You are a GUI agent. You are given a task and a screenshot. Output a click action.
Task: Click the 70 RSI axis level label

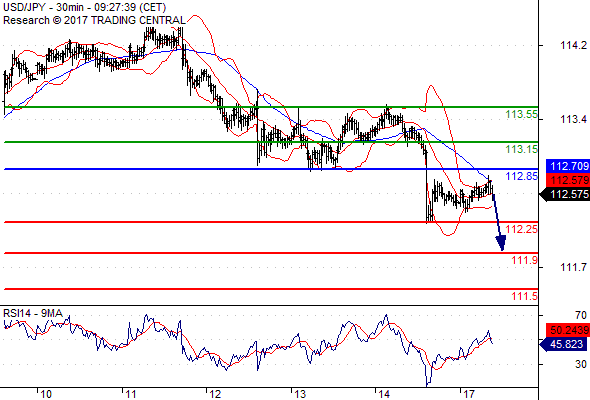(581, 315)
